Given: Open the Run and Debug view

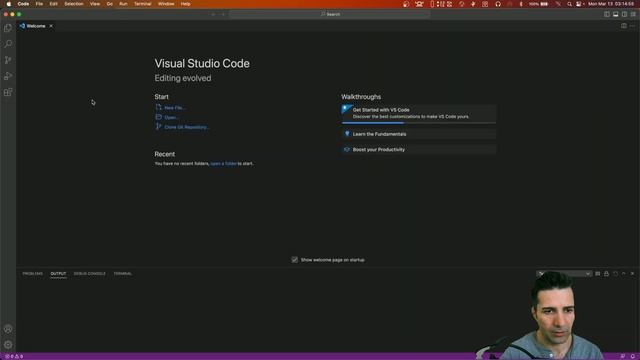Looking at the screenshot, I should [8, 76].
